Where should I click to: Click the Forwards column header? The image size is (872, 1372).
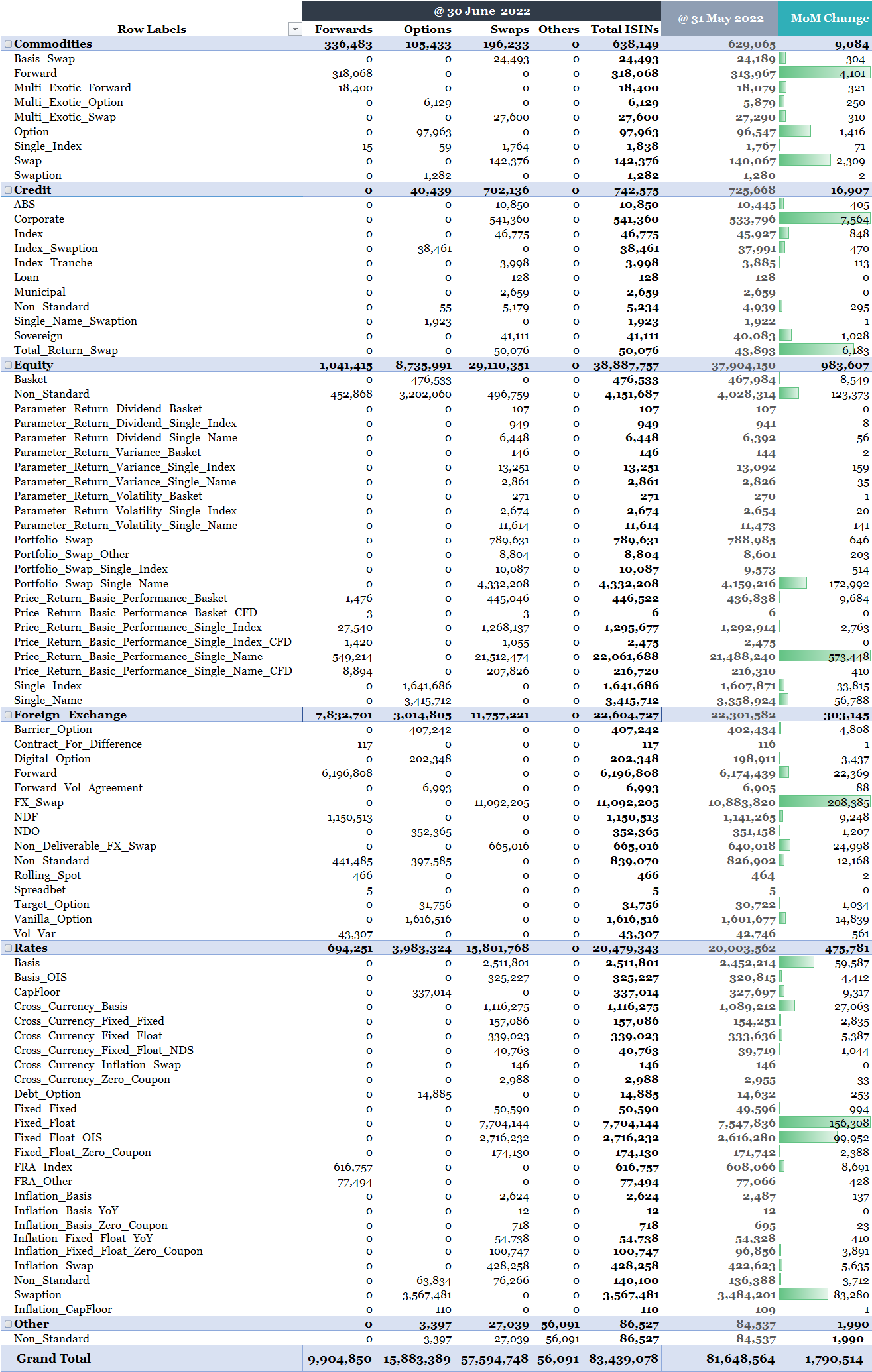coord(343,29)
